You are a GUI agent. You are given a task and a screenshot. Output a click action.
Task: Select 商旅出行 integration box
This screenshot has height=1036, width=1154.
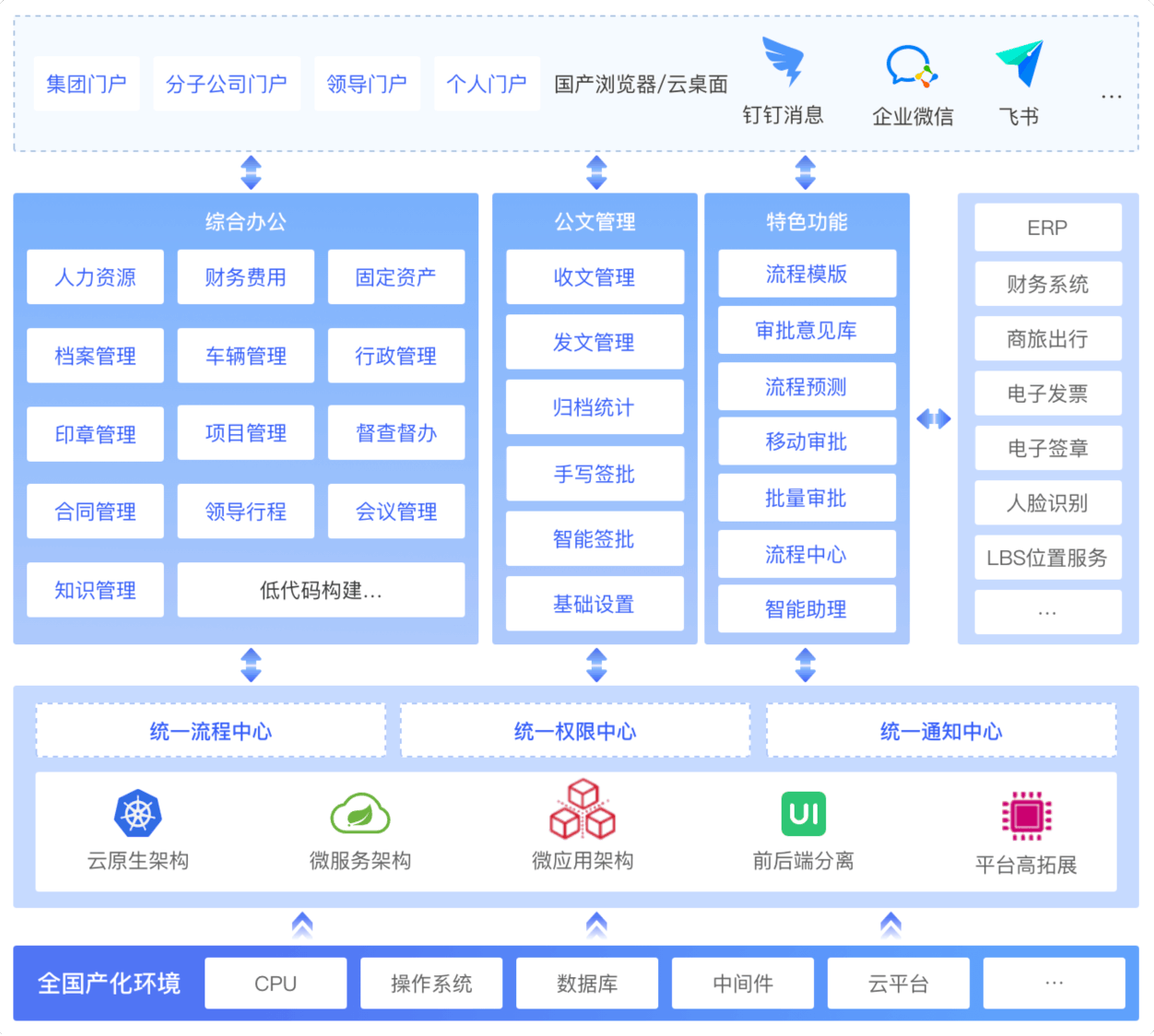point(1048,339)
